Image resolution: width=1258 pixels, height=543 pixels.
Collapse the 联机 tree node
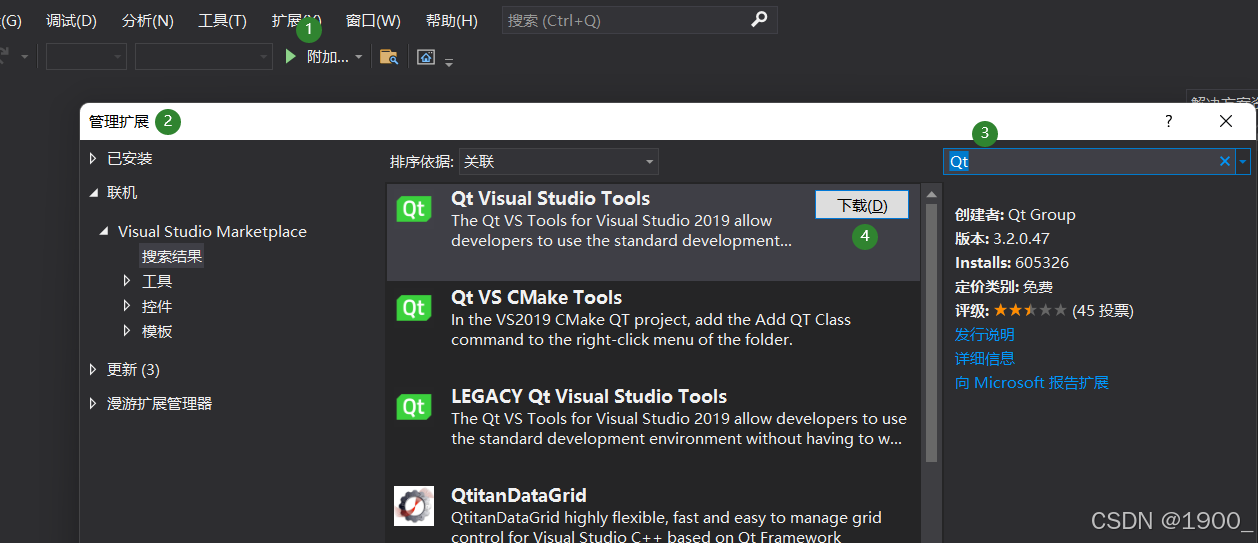93,192
